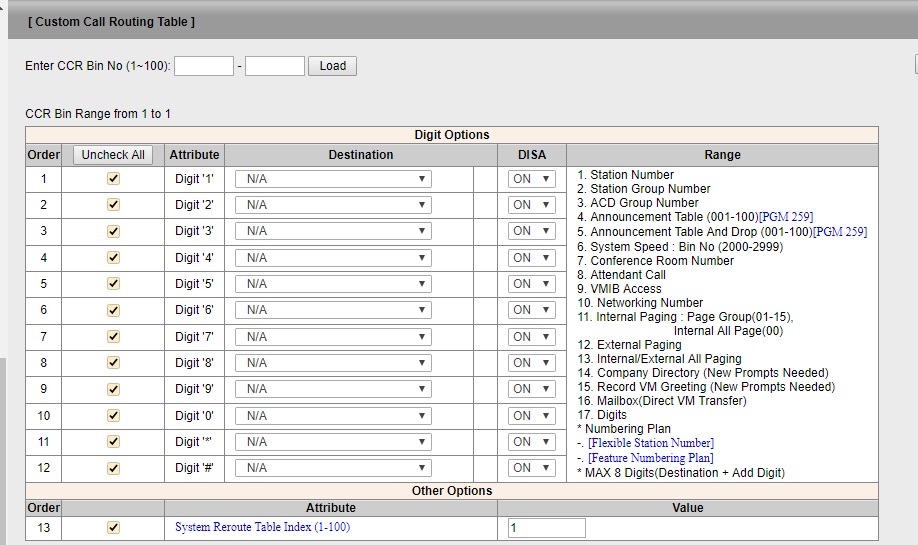Open the Feature Numbering Plan link

tap(650, 458)
